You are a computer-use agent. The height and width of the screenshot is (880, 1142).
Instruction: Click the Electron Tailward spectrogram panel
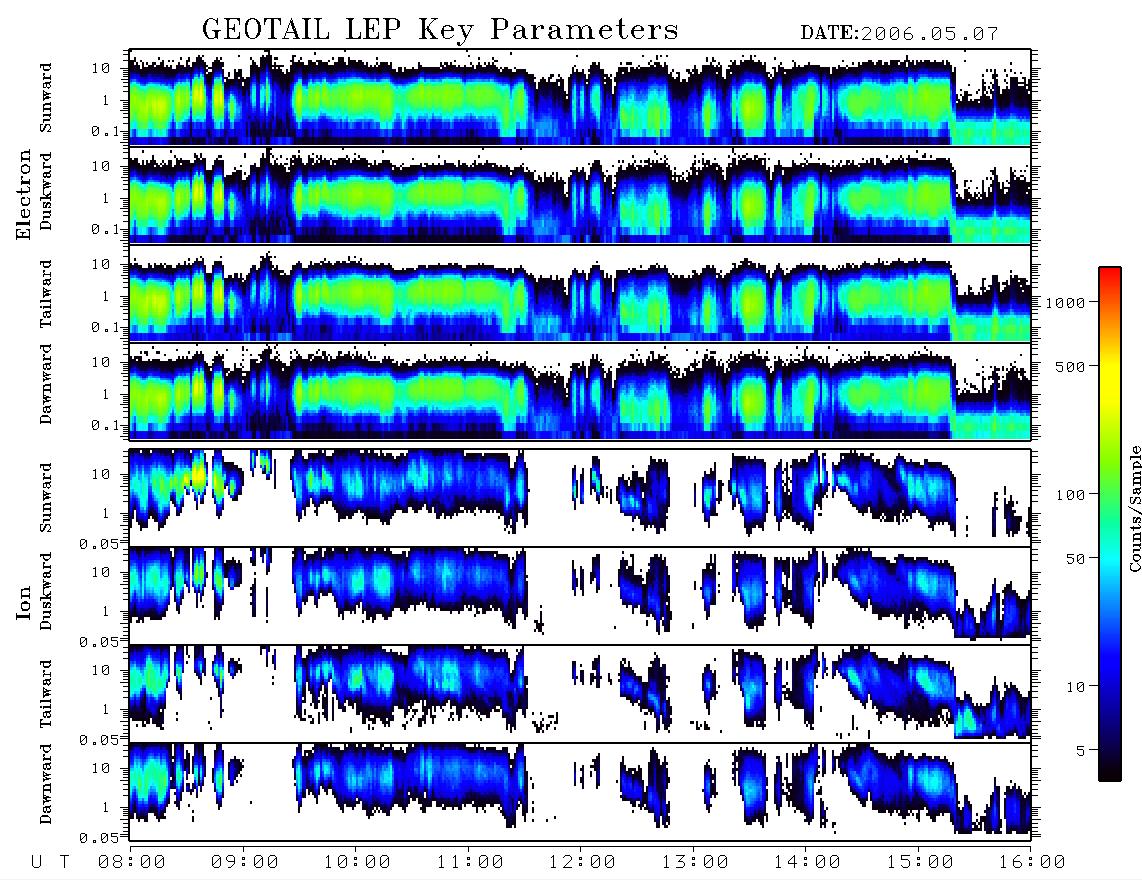coord(580,294)
